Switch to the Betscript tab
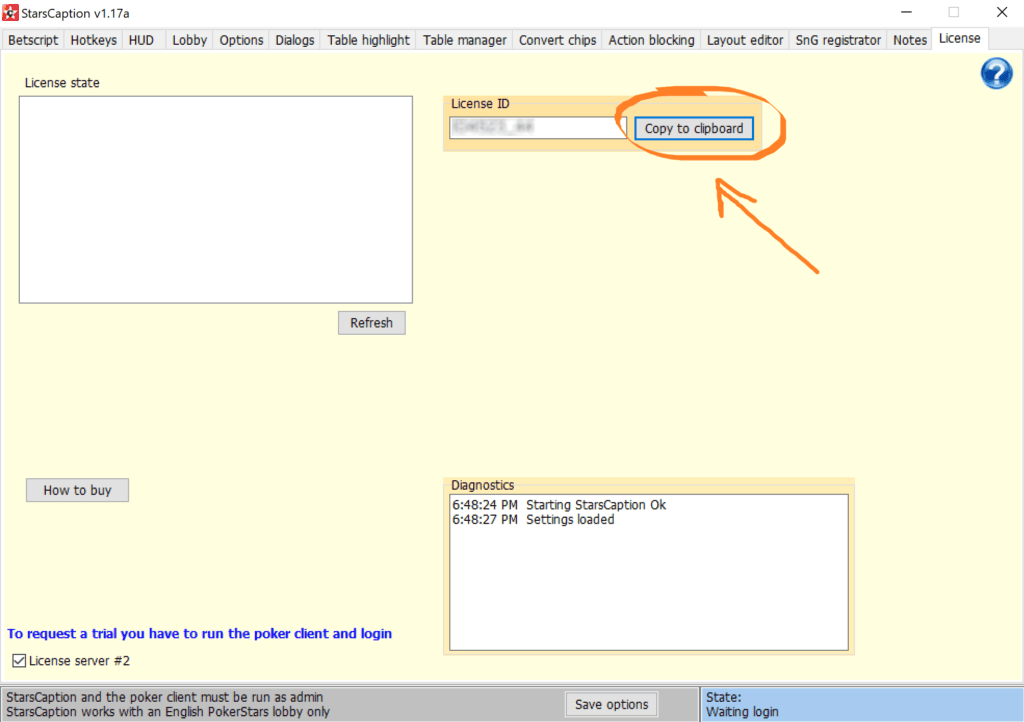The height and width of the screenshot is (722, 1024). (x=33, y=40)
